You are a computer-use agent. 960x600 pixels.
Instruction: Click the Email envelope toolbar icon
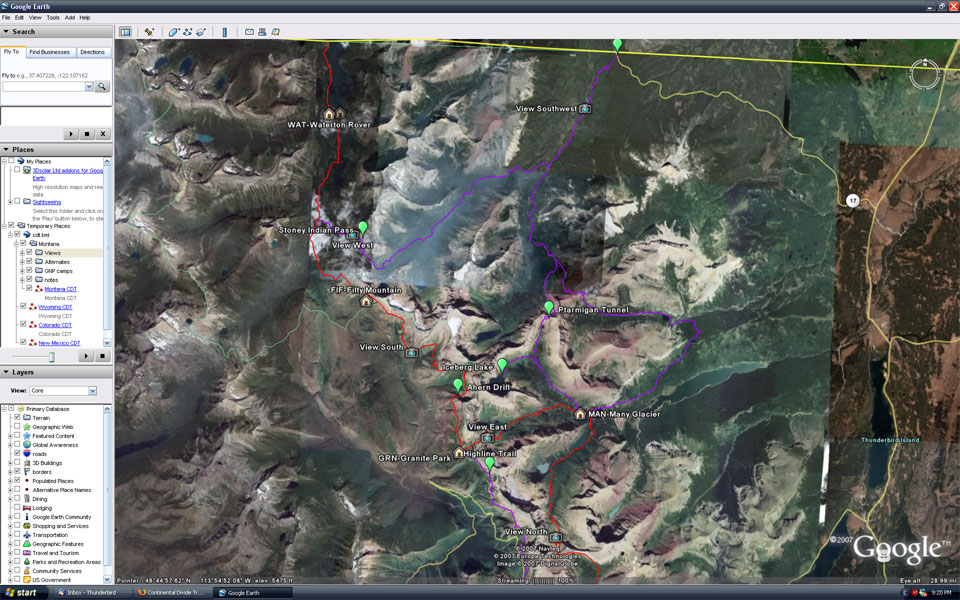[249, 32]
